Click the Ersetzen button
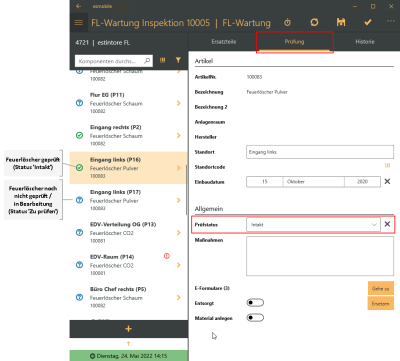The height and width of the screenshot is (361, 400). click(381, 304)
